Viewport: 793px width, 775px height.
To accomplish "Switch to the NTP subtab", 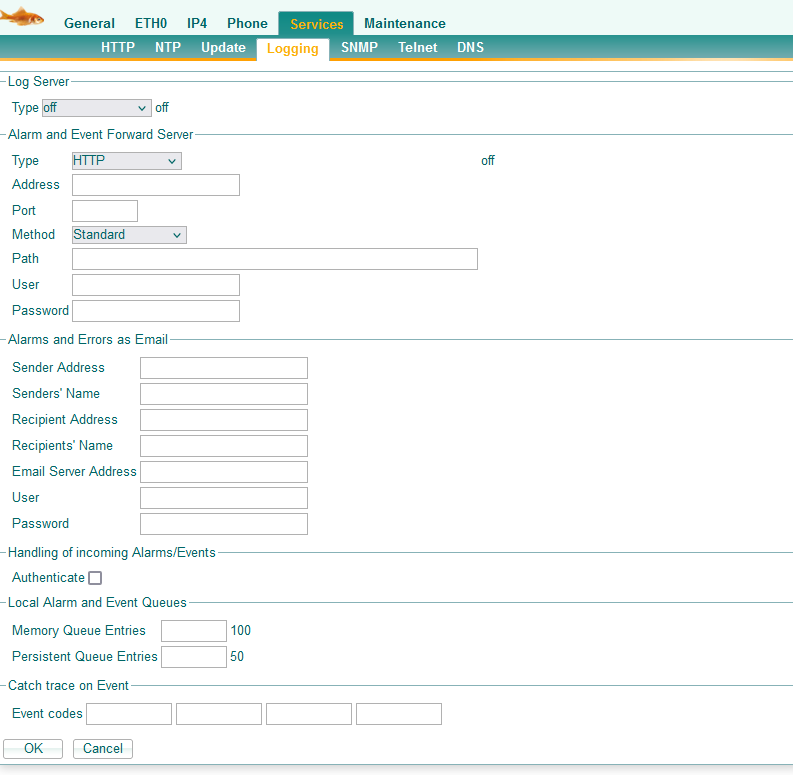I will point(168,48).
